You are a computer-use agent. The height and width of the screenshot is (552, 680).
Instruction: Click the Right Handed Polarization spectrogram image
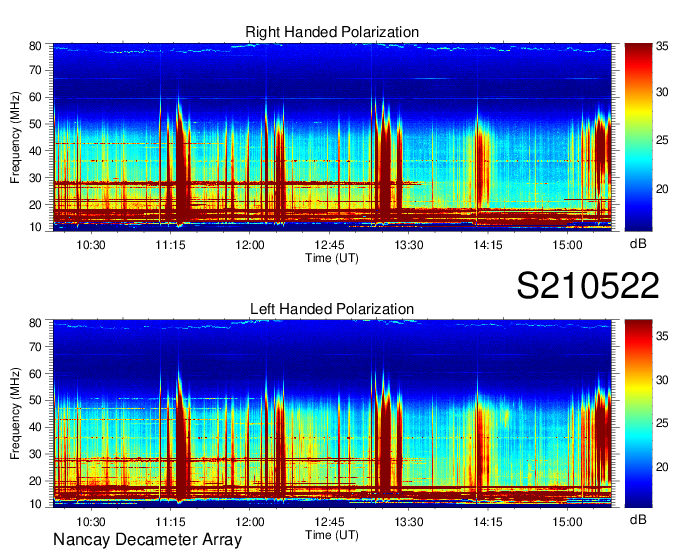coord(332,137)
